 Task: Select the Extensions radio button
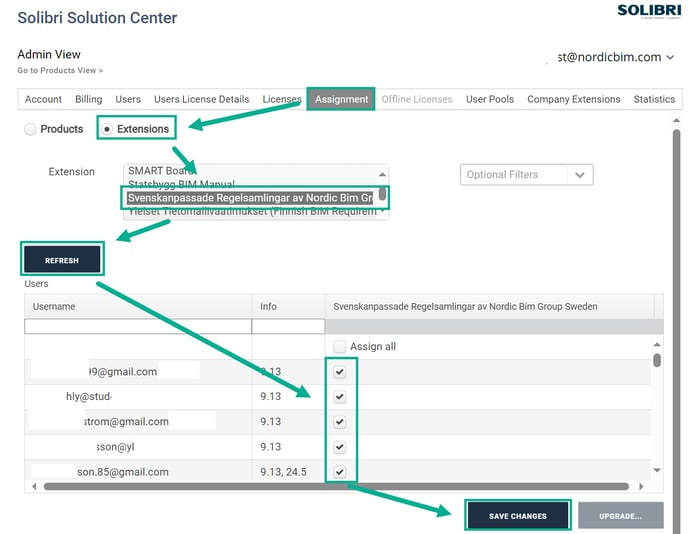[107, 129]
